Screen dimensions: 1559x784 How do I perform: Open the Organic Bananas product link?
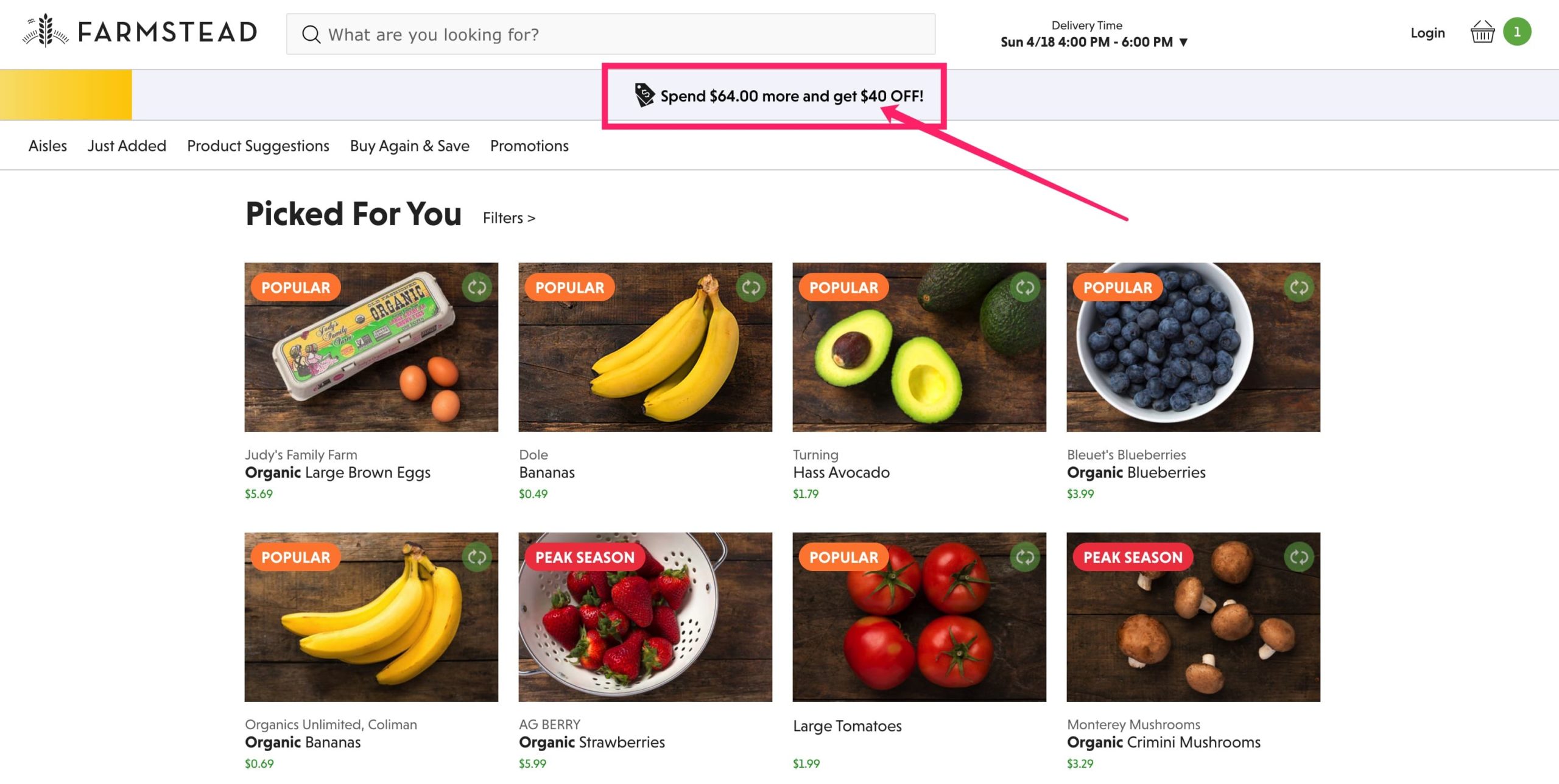tap(303, 742)
